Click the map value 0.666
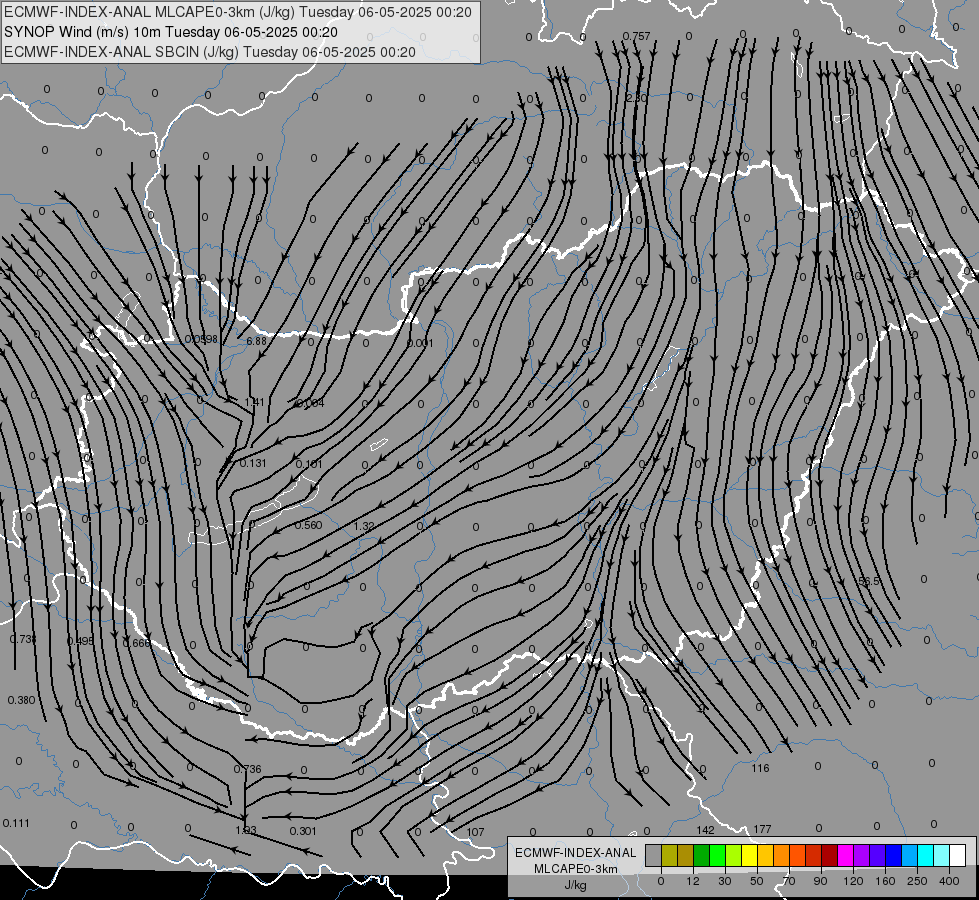Viewport: 979px width, 900px height. [x=136, y=643]
